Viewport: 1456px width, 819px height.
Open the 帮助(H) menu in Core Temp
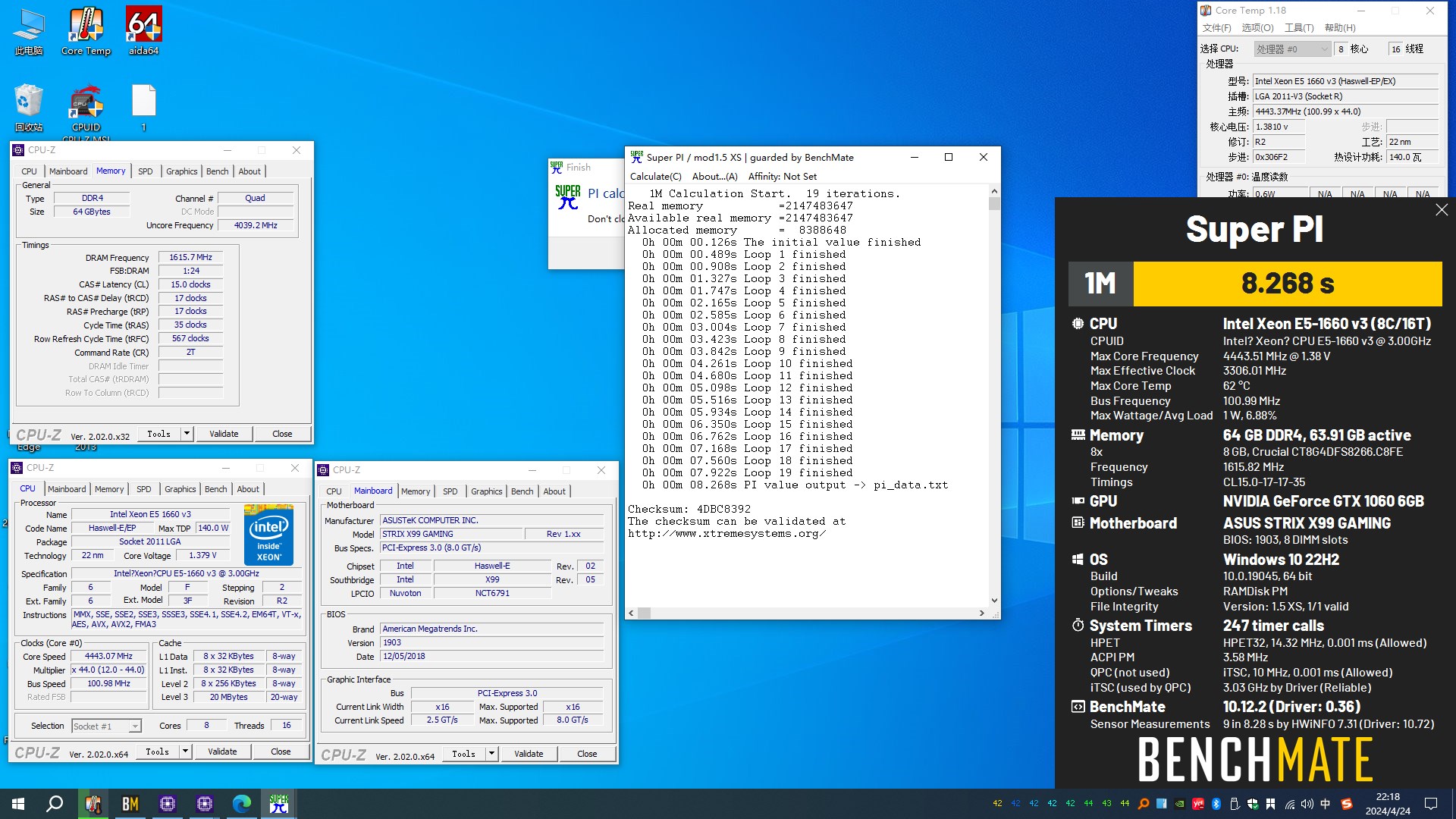pos(1340,28)
